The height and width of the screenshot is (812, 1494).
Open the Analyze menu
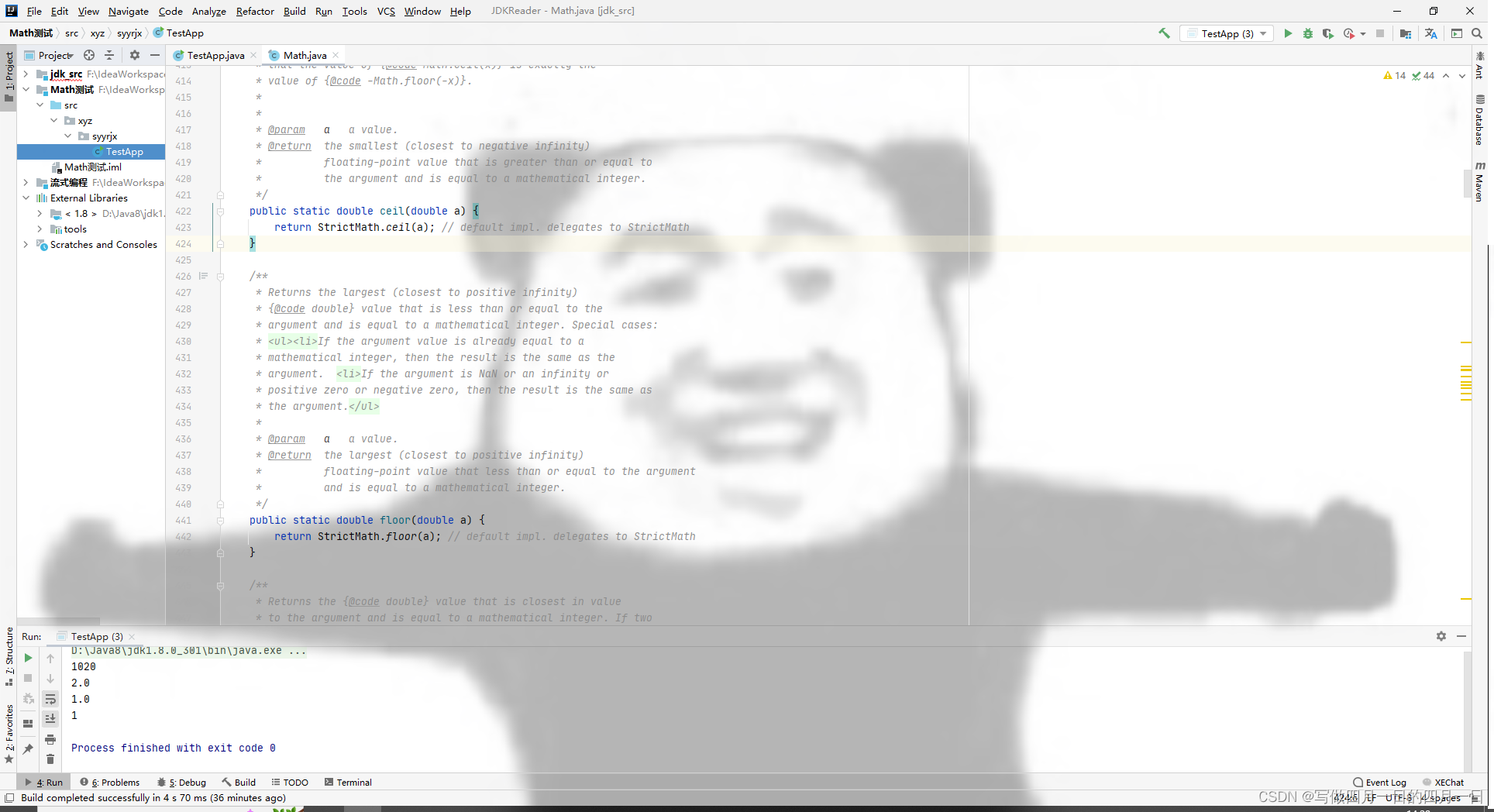tap(208, 11)
